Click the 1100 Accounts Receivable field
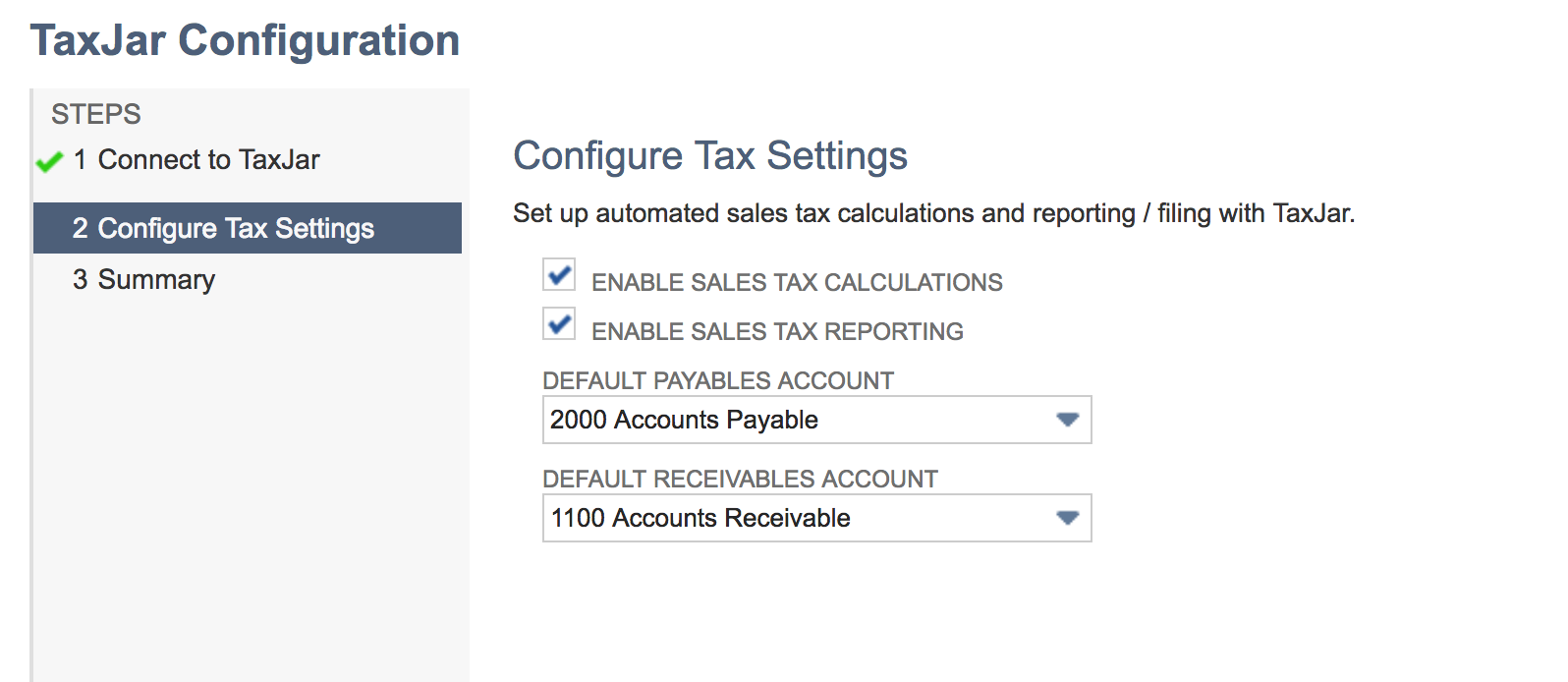Screen dimensions: 1568x682 (817, 518)
